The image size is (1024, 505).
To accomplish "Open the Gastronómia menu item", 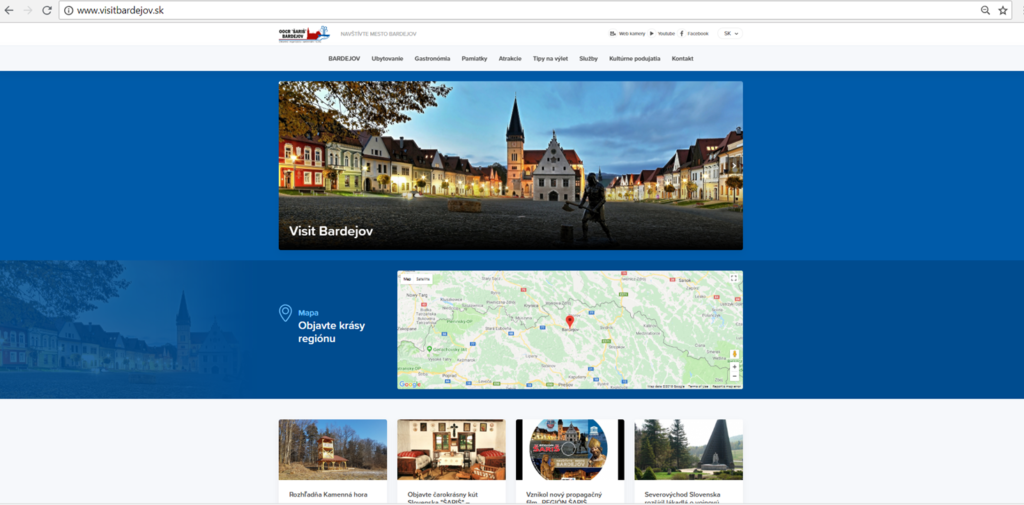I will pos(432,59).
